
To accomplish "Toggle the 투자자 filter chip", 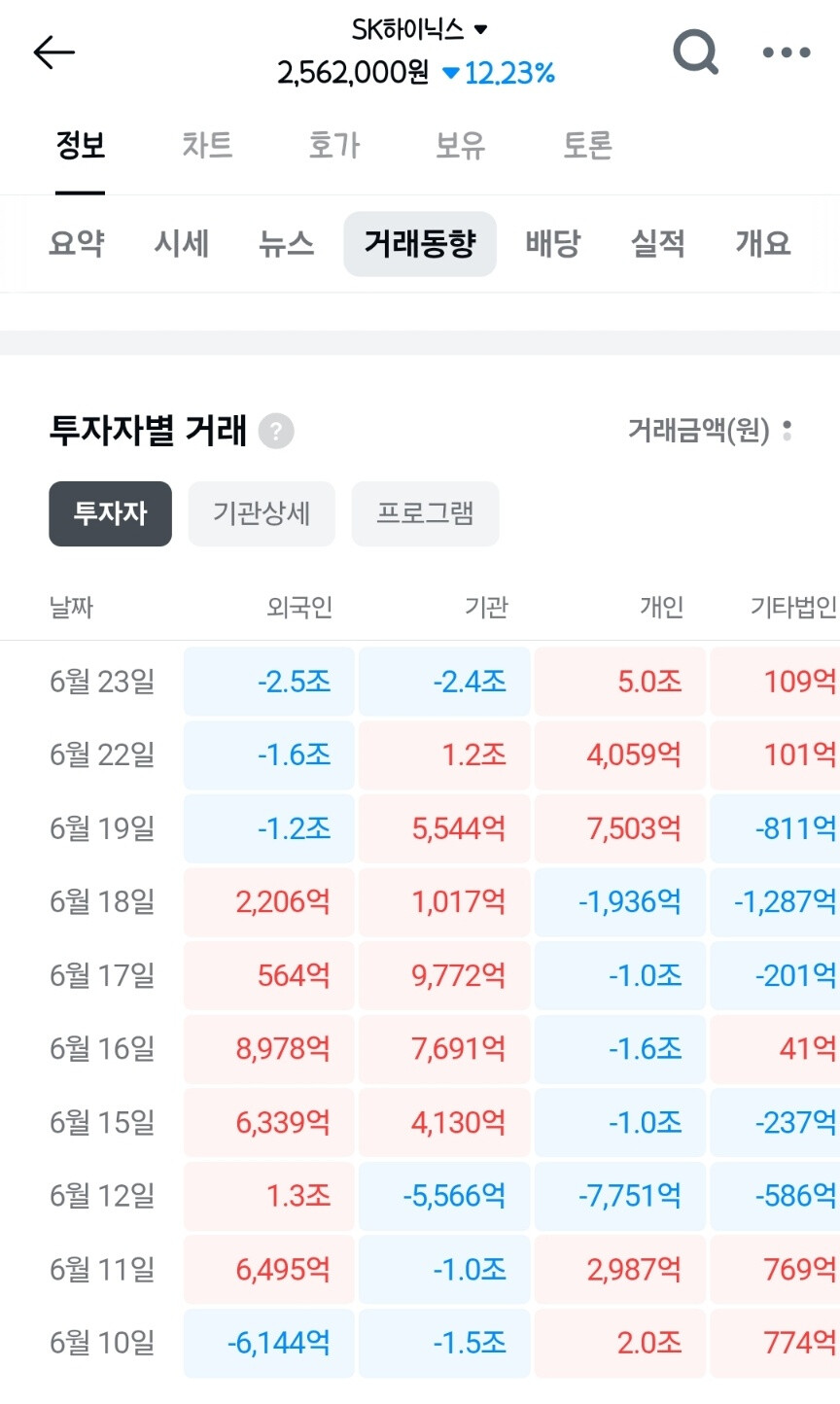I will 111,513.
